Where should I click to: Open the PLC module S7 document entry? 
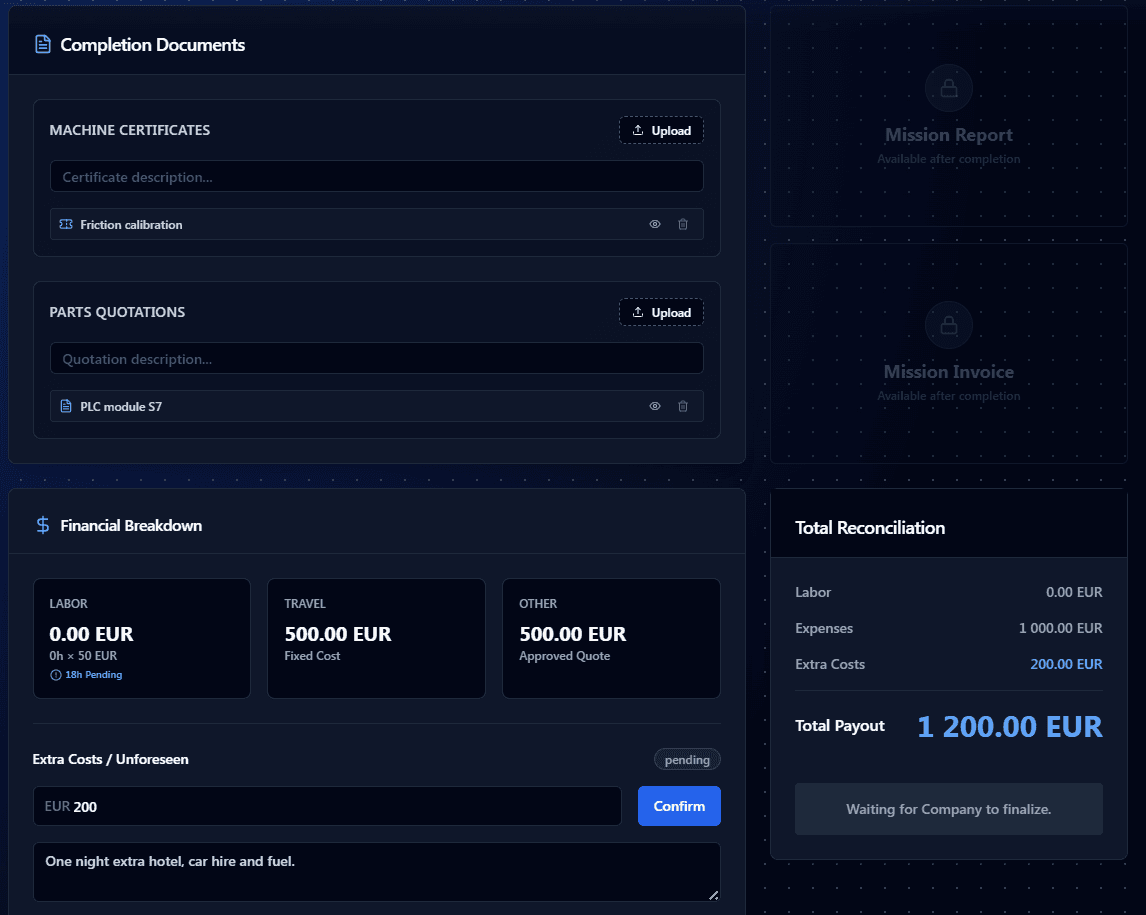[121, 407]
